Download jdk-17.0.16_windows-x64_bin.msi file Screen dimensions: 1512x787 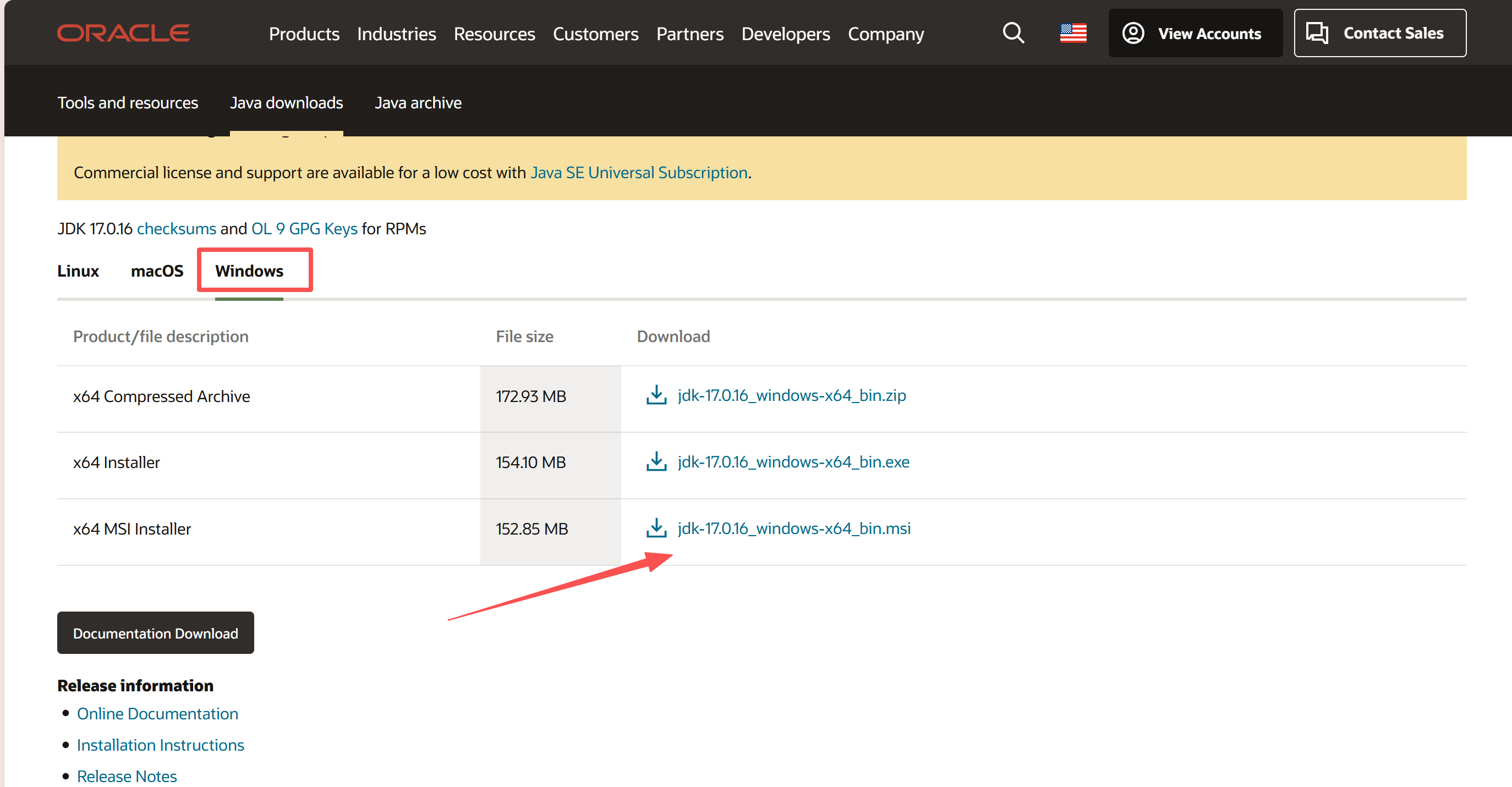tap(793, 528)
